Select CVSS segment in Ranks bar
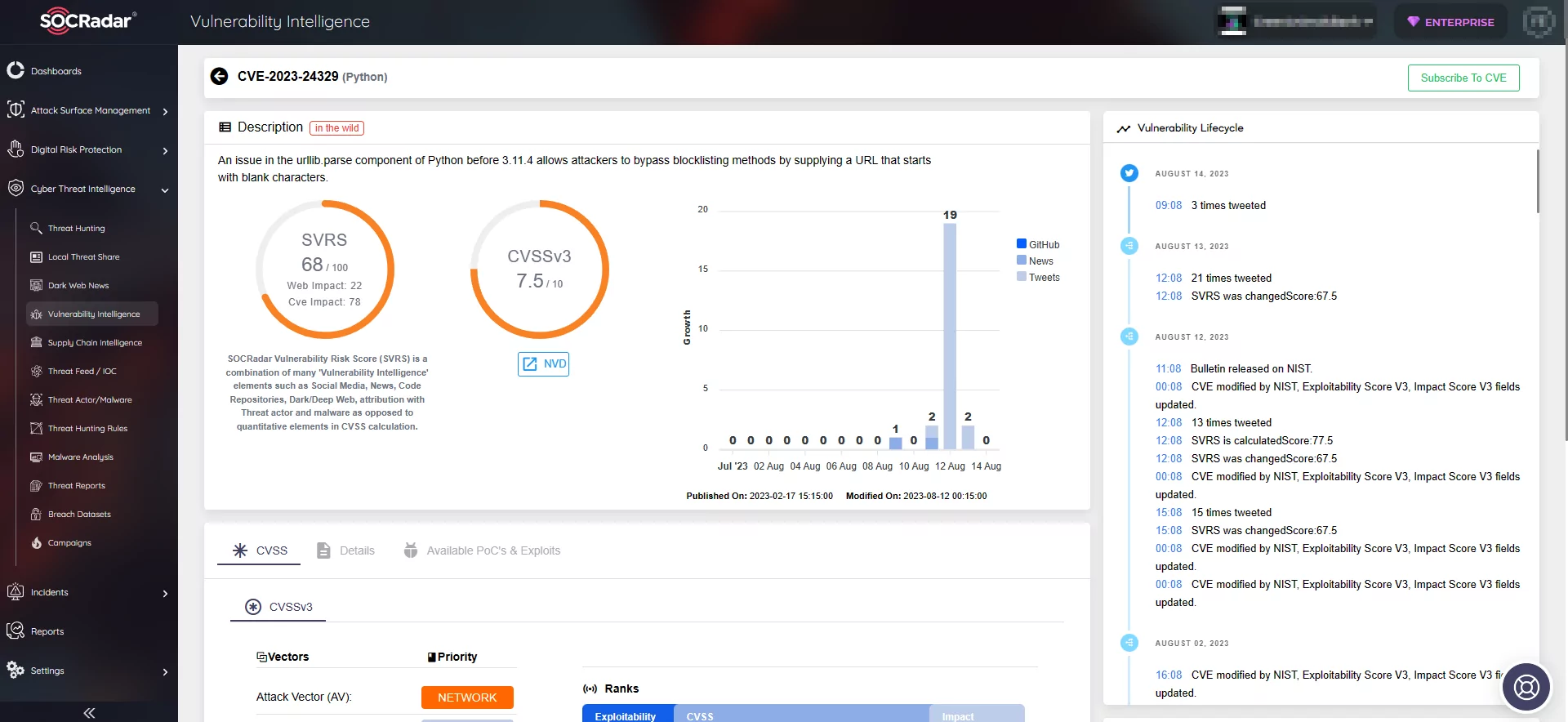 [x=800, y=714]
